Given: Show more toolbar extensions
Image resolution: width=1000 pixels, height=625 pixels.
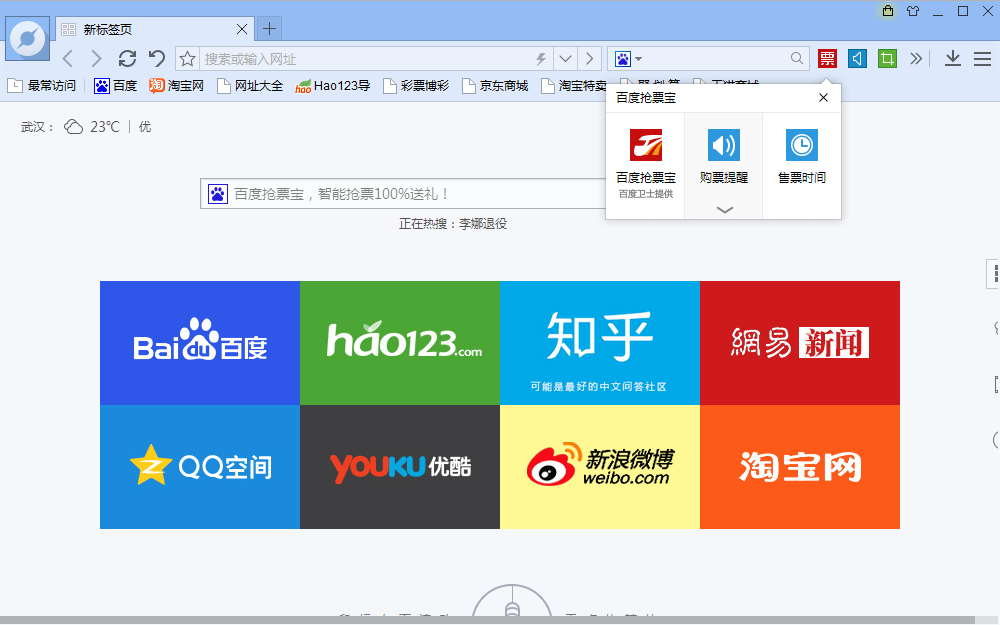Looking at the screenshot, I should point(916,59).
